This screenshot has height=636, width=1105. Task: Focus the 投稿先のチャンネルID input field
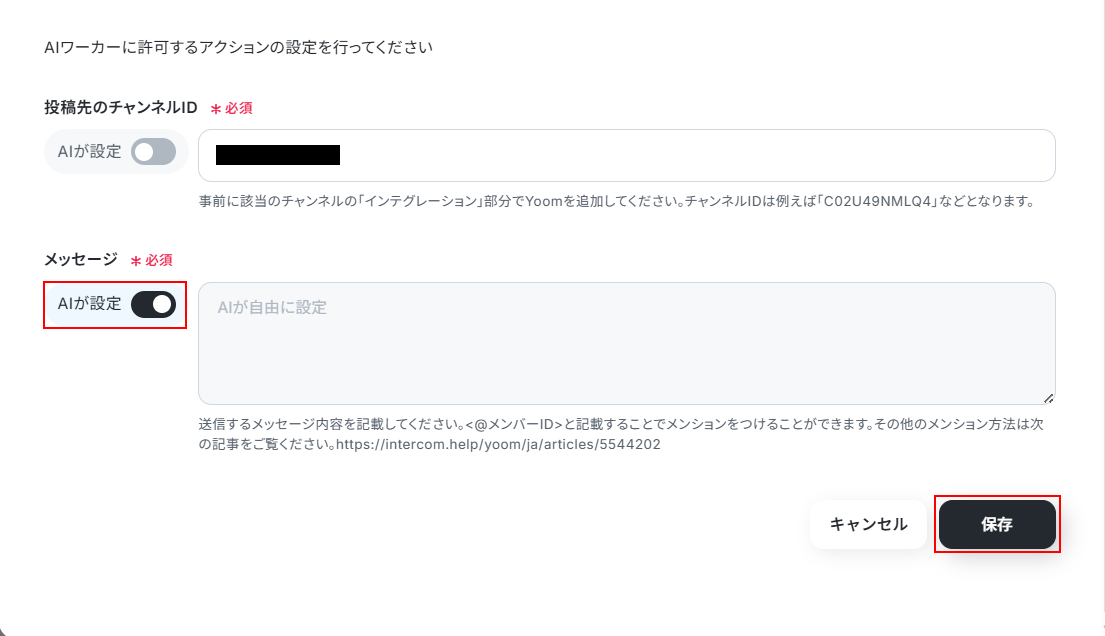[x=626, y=155]
